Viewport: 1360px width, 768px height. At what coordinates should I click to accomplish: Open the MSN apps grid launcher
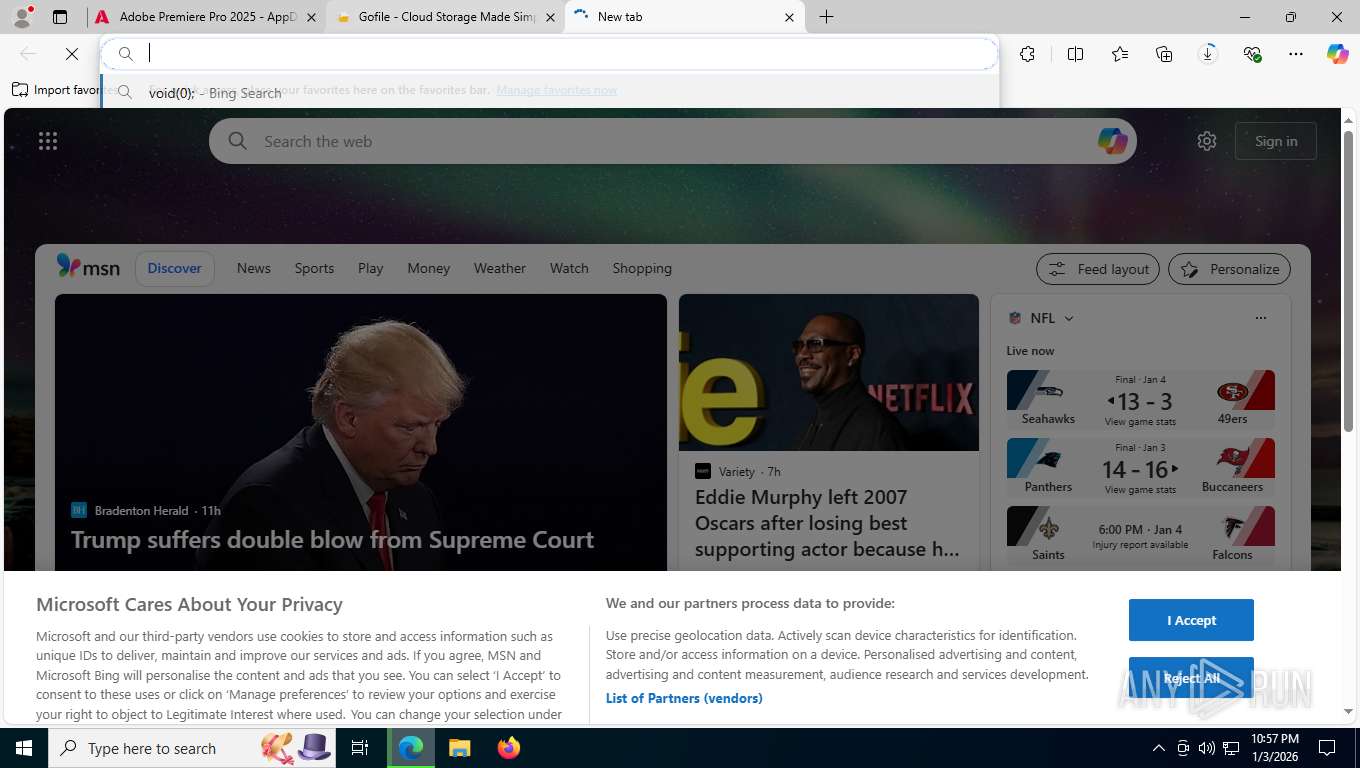(x=48, y=141)
